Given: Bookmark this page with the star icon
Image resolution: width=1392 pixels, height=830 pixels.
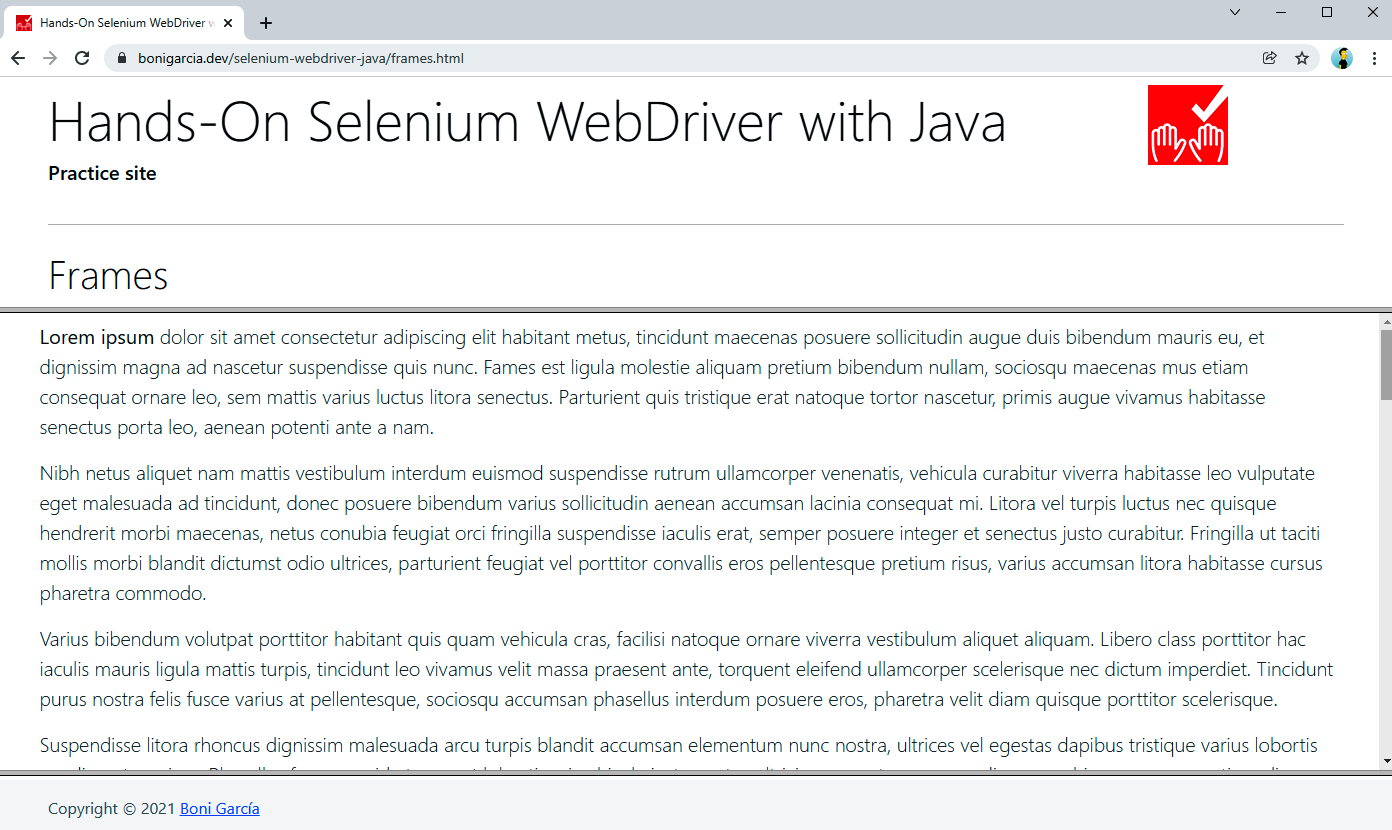Looking at the screenshot, I should (1302, 58).
